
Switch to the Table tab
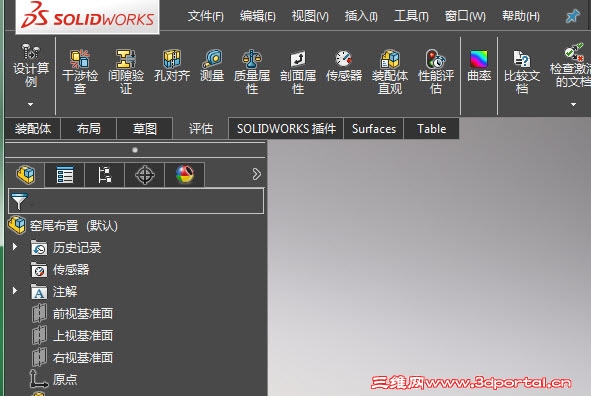click(x=432, y=128)
